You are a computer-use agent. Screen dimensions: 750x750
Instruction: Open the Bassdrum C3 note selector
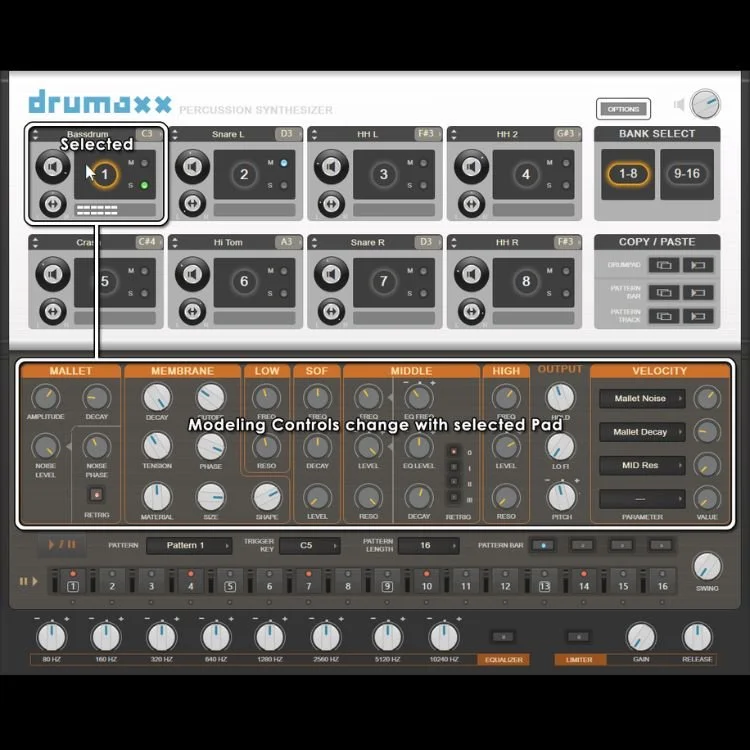(x=147, y=134)
